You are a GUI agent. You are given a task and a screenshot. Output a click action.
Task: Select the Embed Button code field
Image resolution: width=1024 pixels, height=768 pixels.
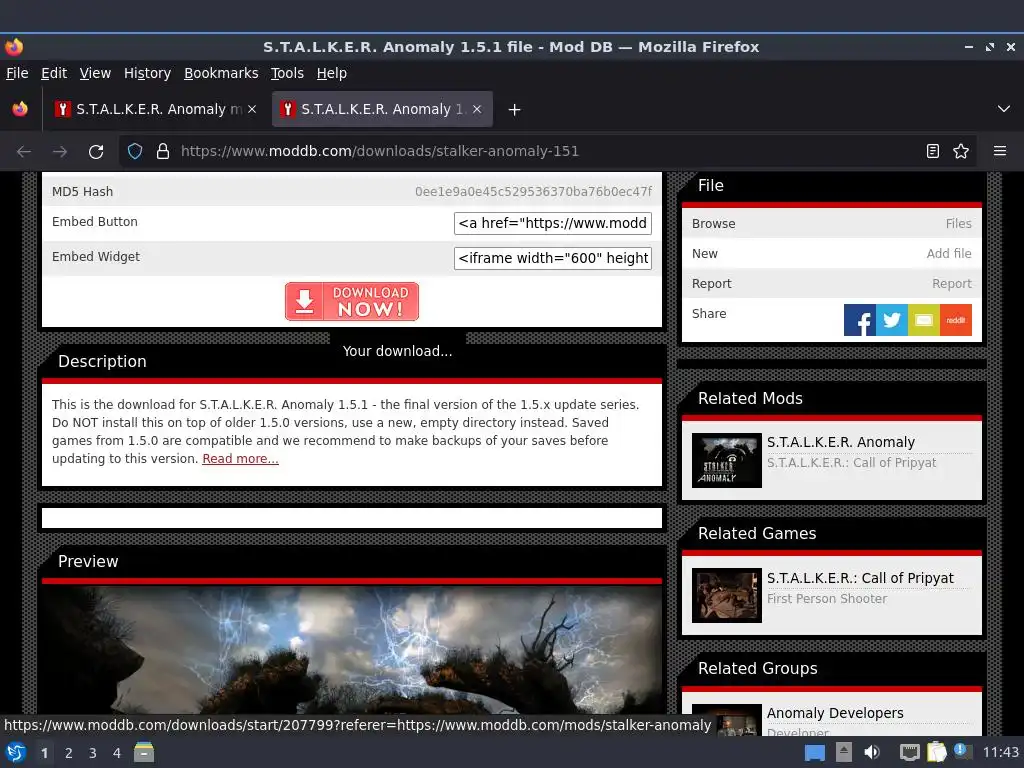point(552,223)
